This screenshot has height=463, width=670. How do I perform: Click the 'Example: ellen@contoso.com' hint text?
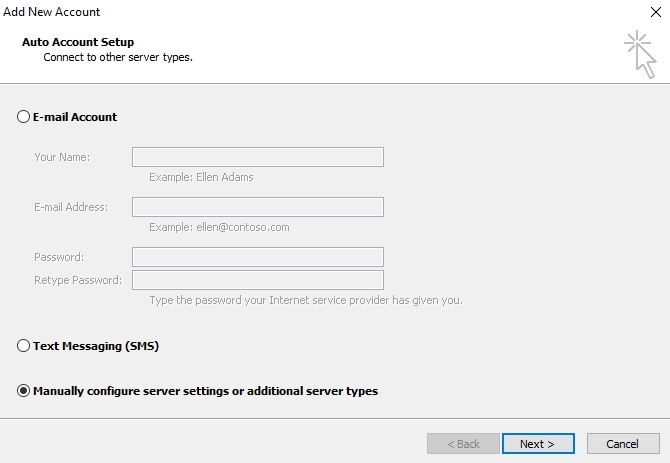(219, 227)
